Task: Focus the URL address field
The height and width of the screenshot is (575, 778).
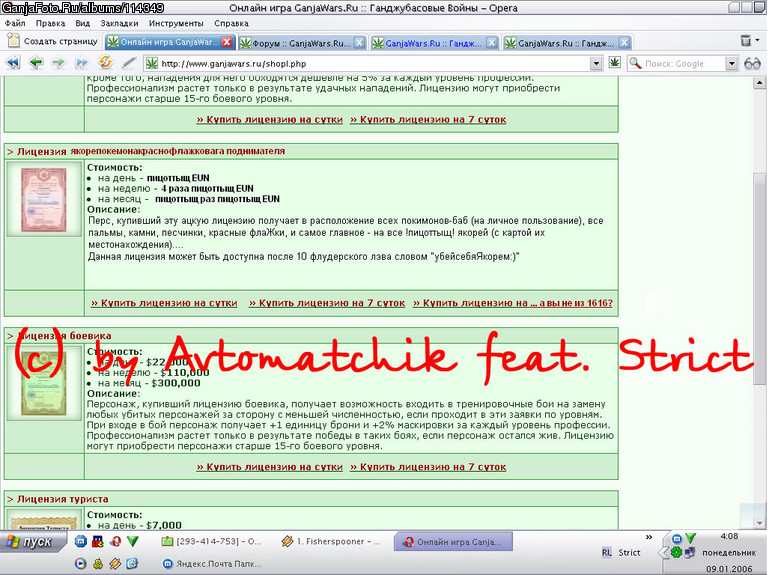Action: pyautogui.click(x=375, y=64)
